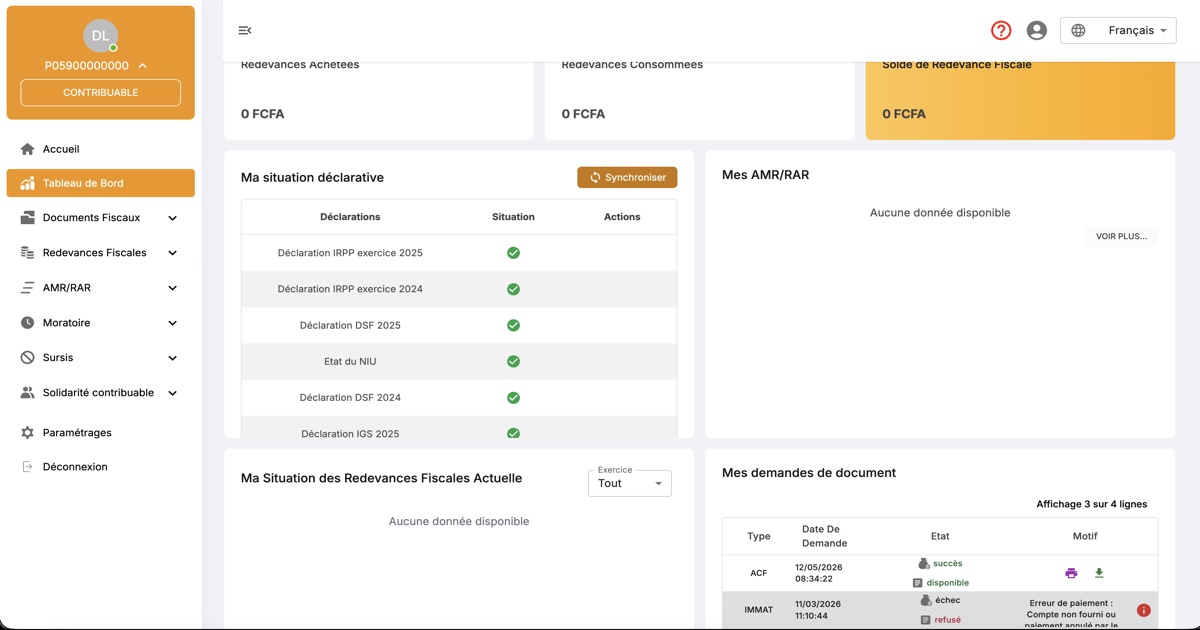Click the globe language icon
The width and height of the screenshot is (1200, 630).
click(x=1078, y=31)
